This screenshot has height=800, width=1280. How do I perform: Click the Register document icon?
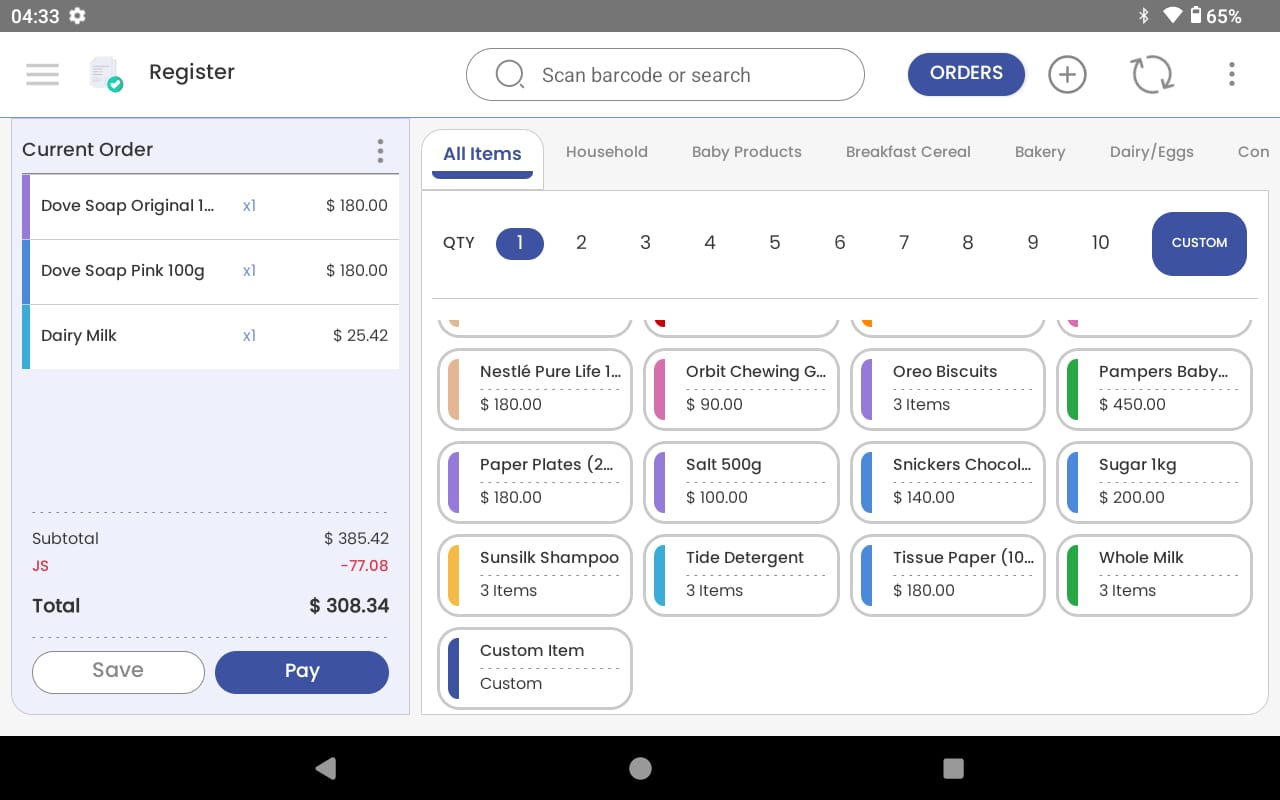105,74
